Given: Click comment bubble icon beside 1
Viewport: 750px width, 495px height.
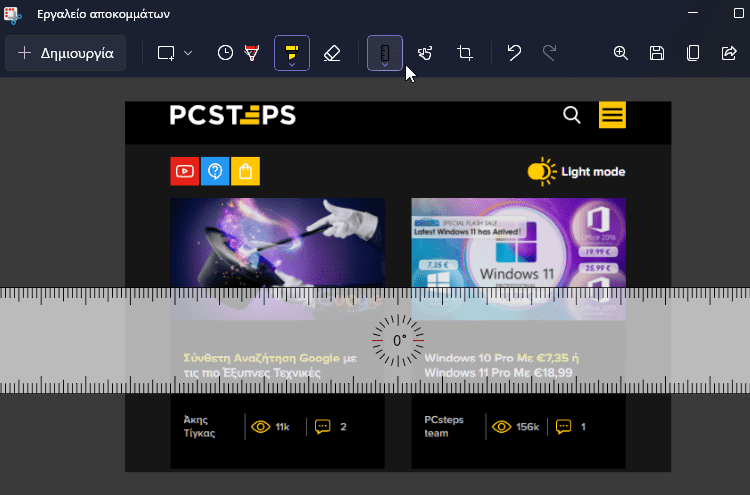Looking at the screenshot, I should pyautogui.click(x=563, y=427).
